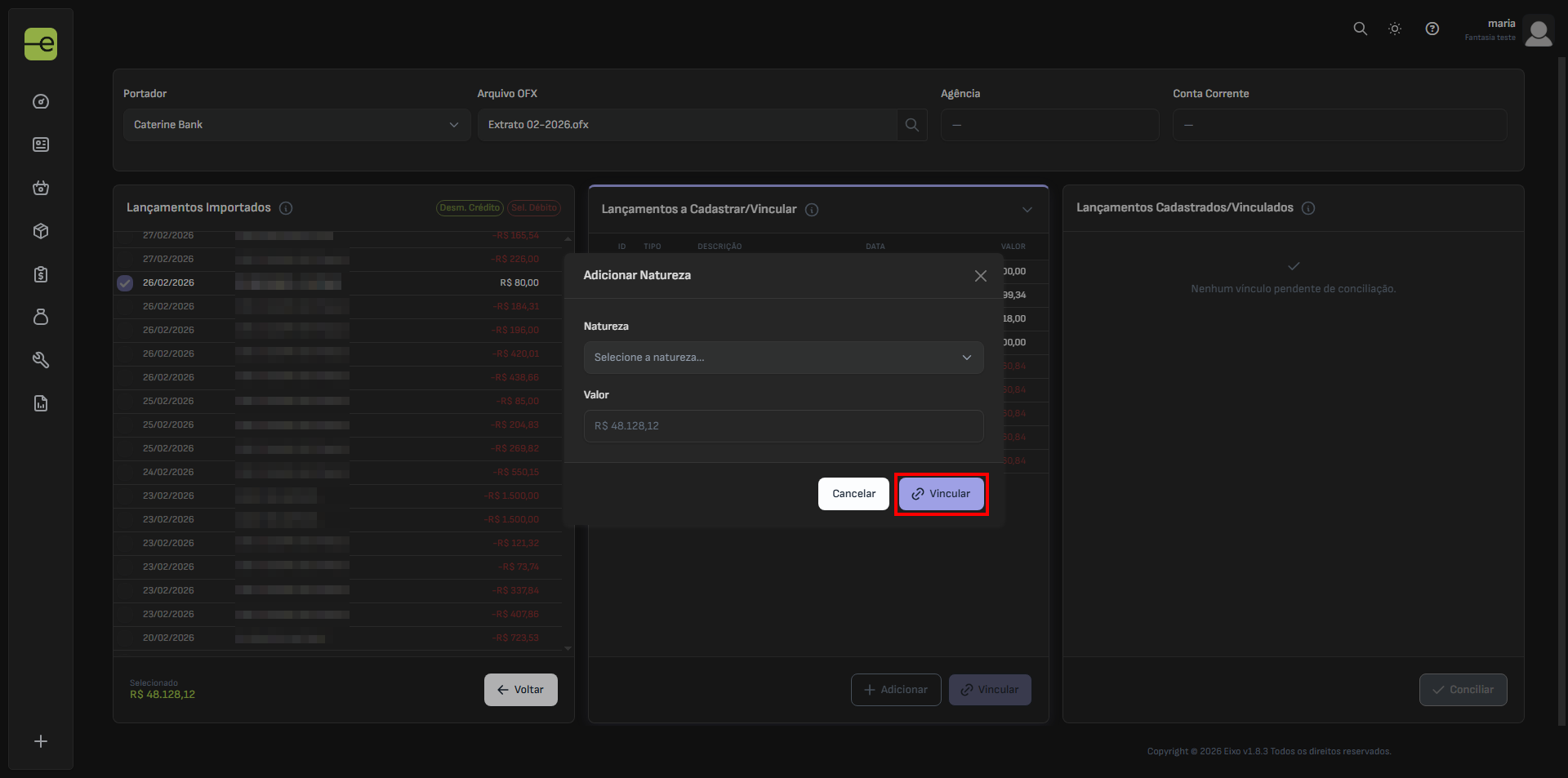
Task: Open the ID card icon in sidebar
Action: [41, 144]
